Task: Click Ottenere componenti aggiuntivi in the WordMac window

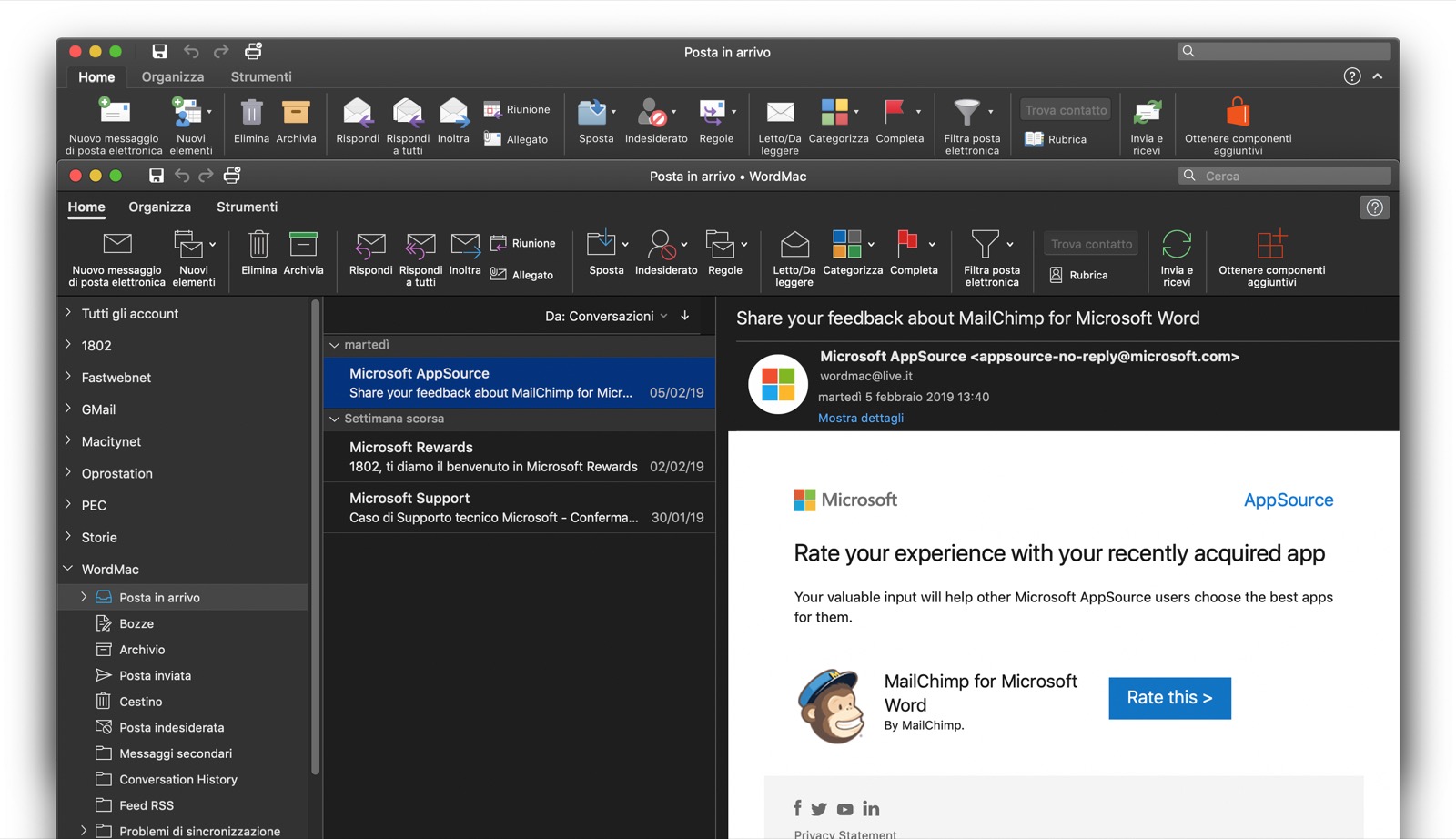Action: [x=1271, y=257]
